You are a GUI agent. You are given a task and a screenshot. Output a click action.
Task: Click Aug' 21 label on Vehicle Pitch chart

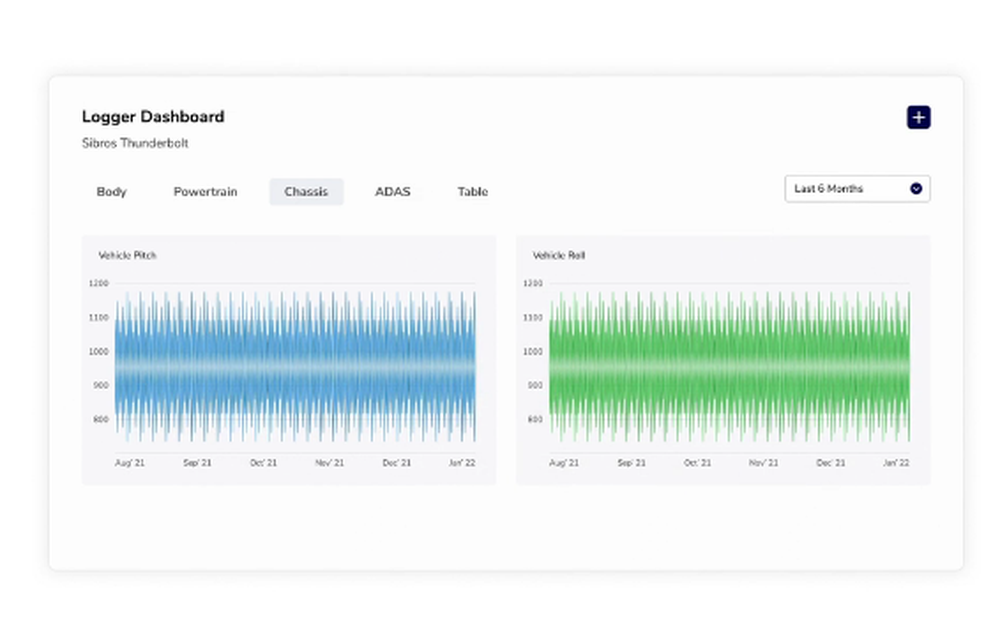(129, 462)
